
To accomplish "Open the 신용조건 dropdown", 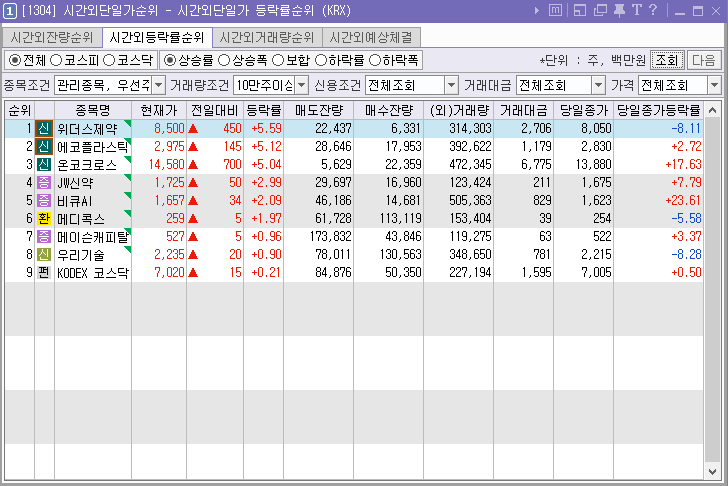I will click(452, 85).
